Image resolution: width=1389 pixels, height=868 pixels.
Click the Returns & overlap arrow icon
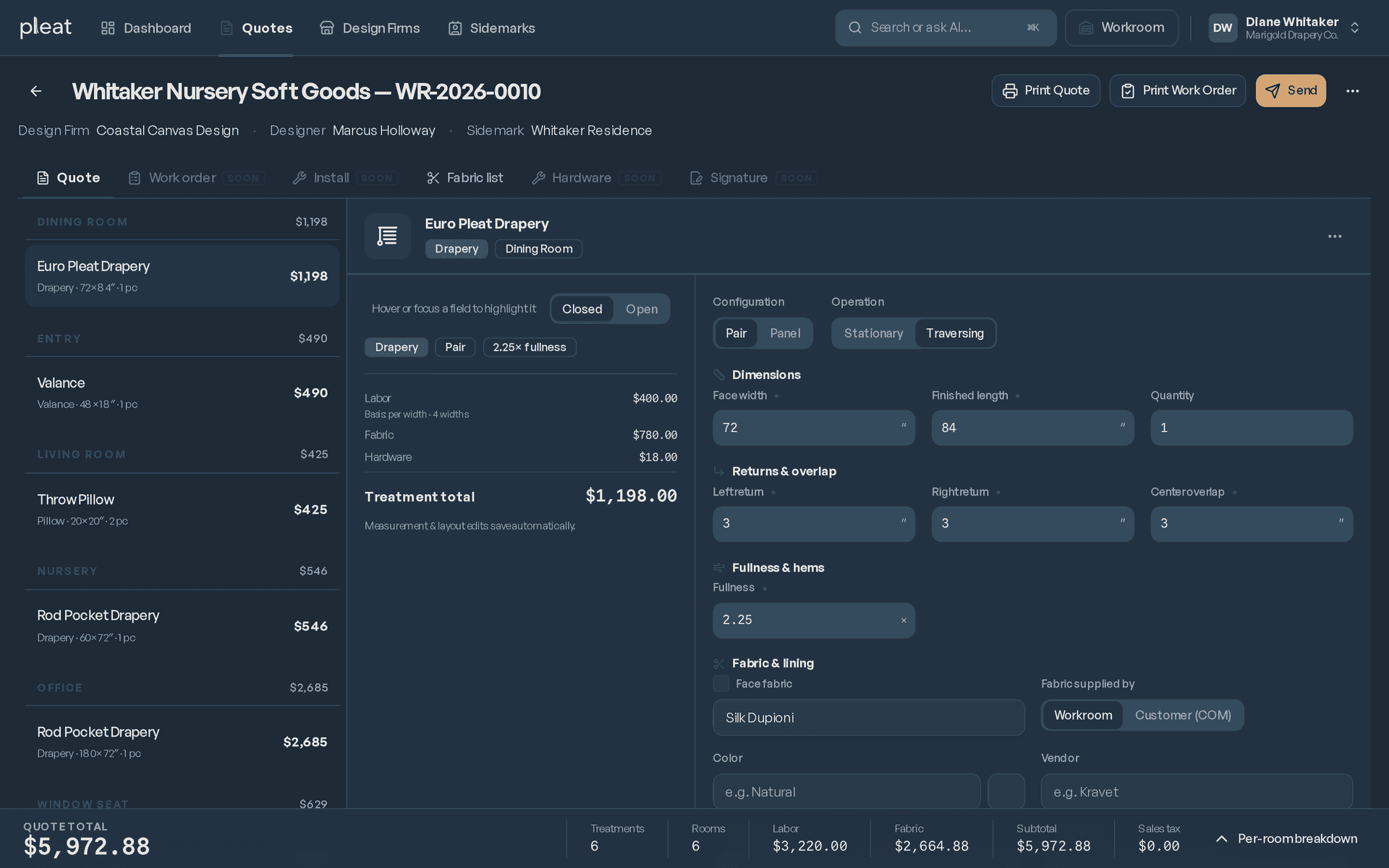(719, 471)
